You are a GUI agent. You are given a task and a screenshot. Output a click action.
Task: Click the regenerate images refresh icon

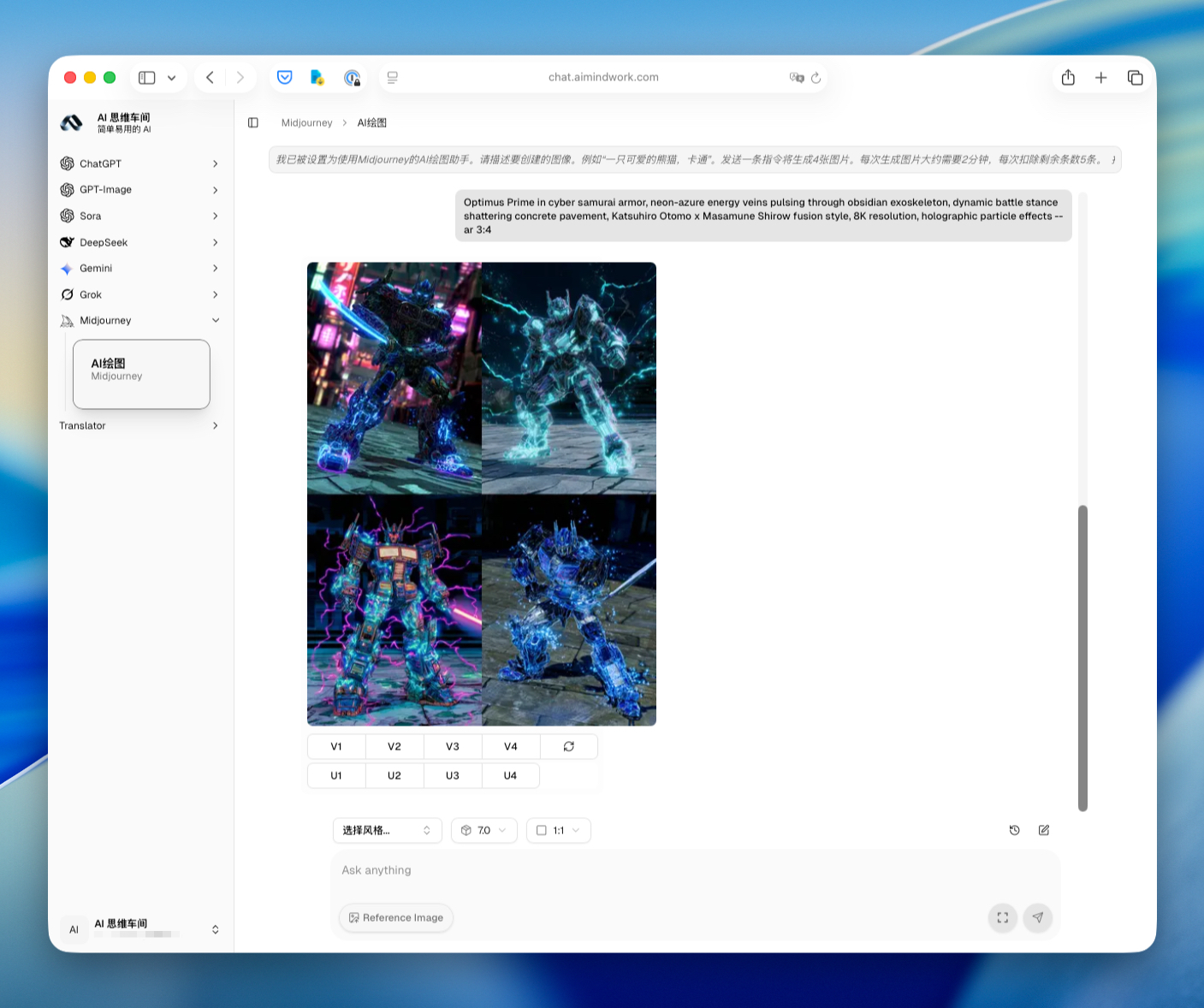569,746
